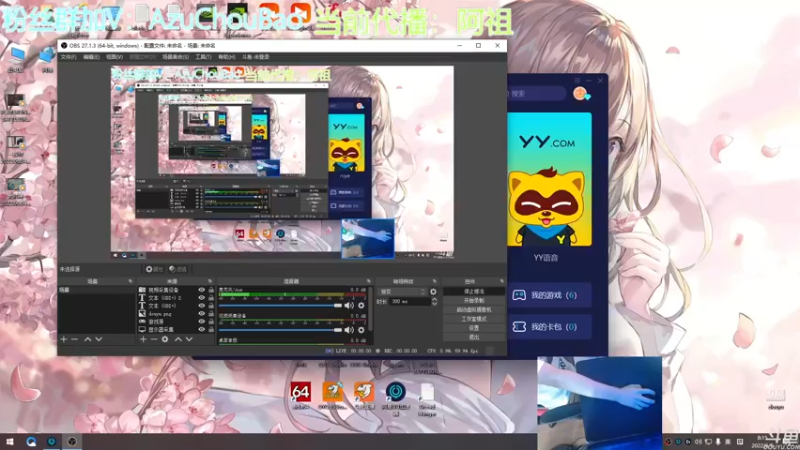
Task: Hide the douyu.png source
Action: coord(202,314)
